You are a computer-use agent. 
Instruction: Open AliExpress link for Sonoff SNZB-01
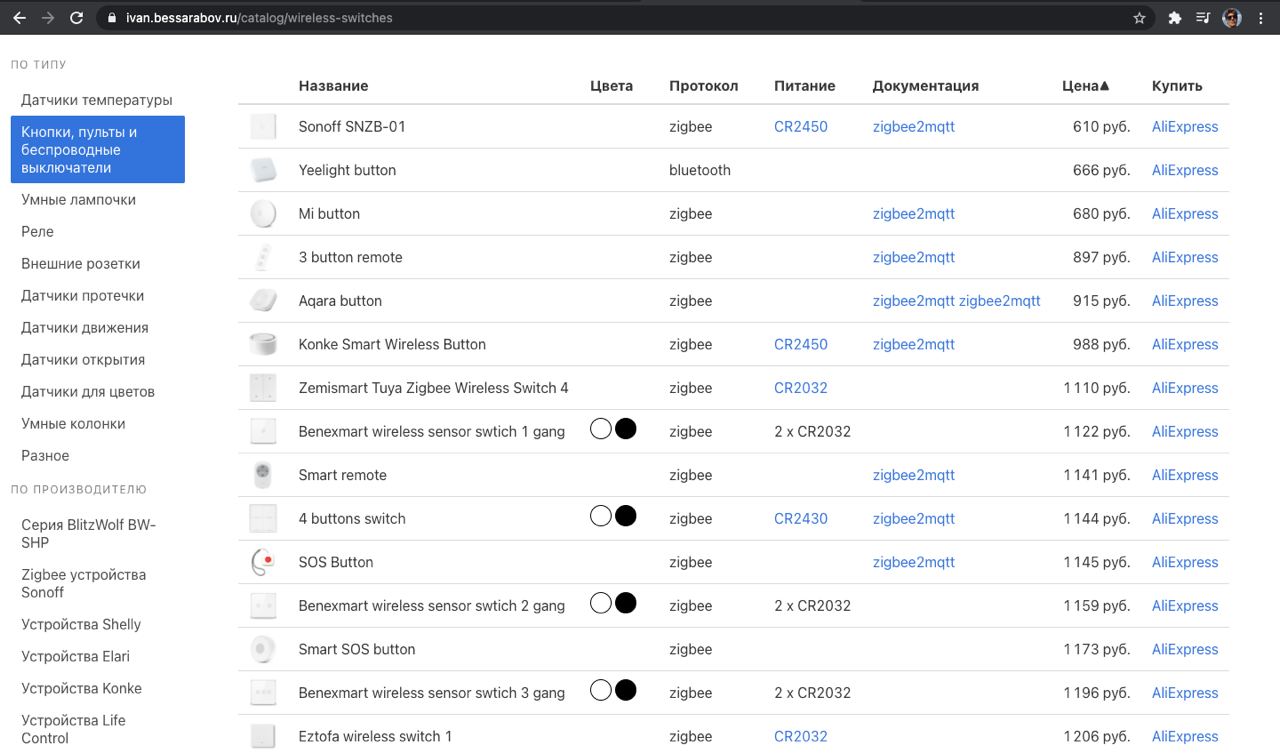click(1185, 127)
